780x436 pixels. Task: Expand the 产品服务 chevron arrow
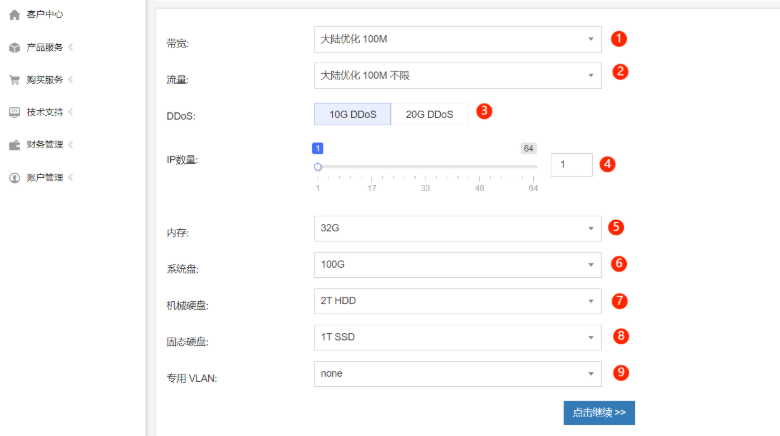[x=71, y=47]
